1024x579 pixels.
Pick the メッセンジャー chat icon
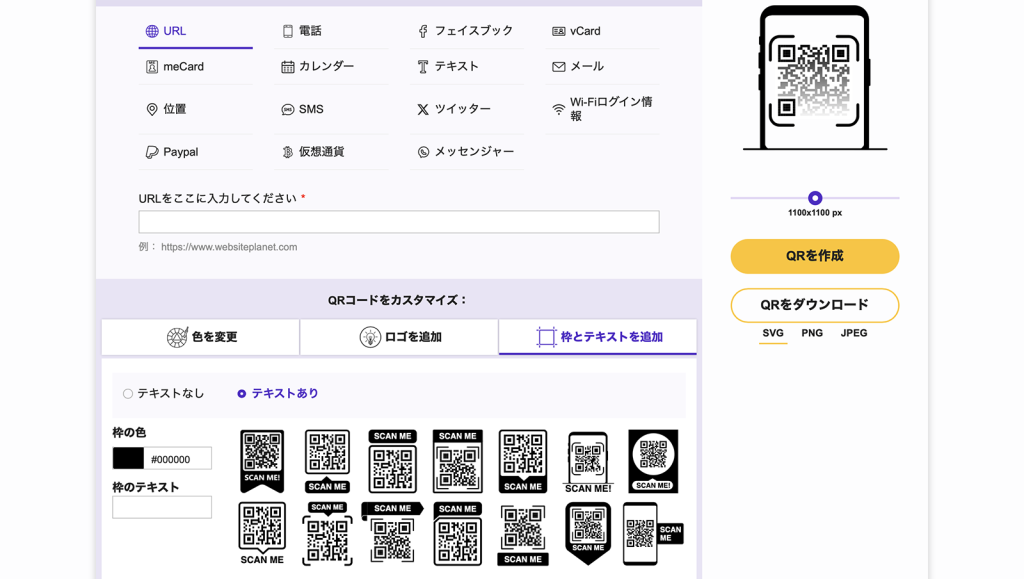[x=423, y=152]
